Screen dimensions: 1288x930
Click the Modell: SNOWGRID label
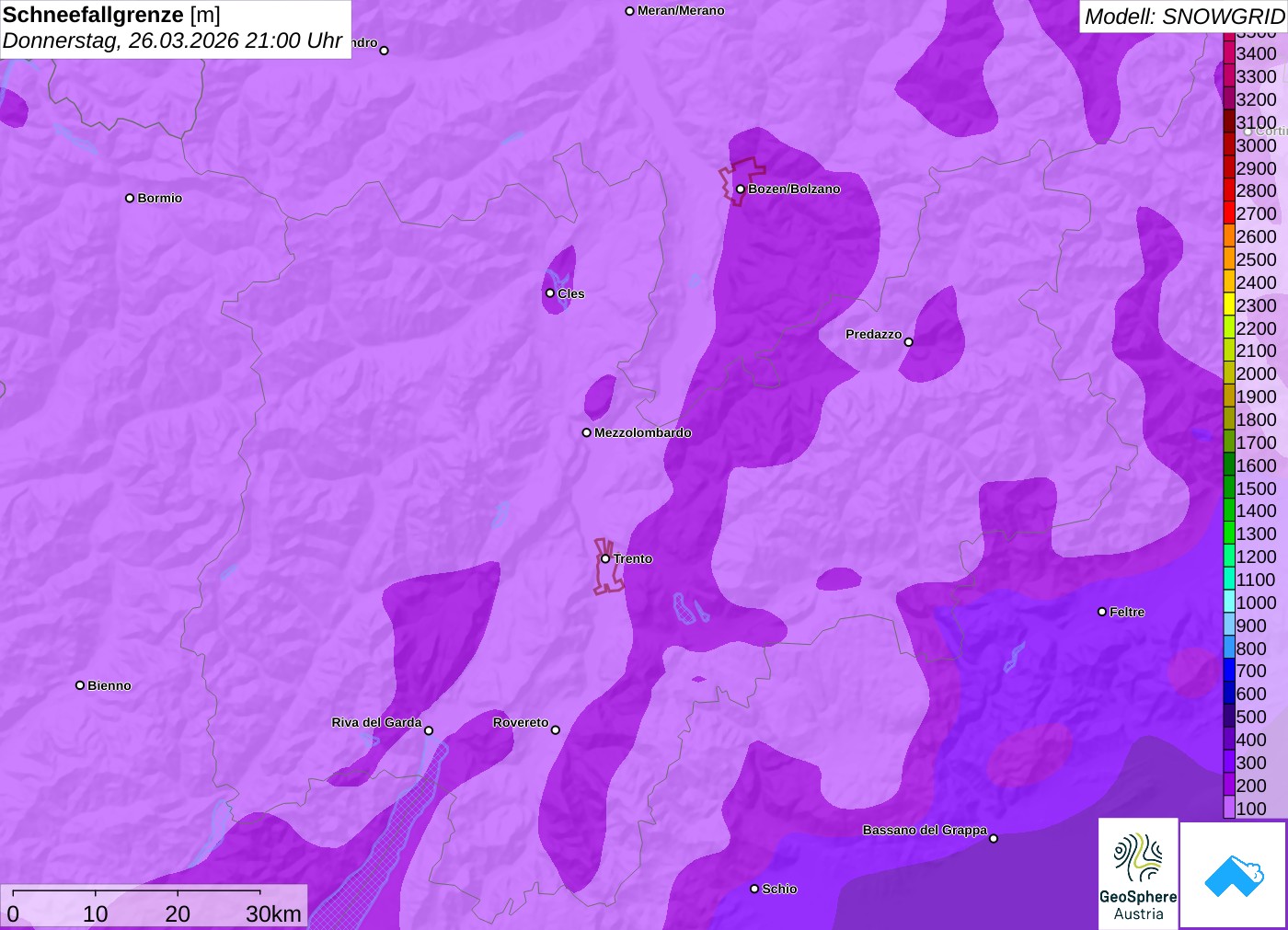coord(1183,17)
